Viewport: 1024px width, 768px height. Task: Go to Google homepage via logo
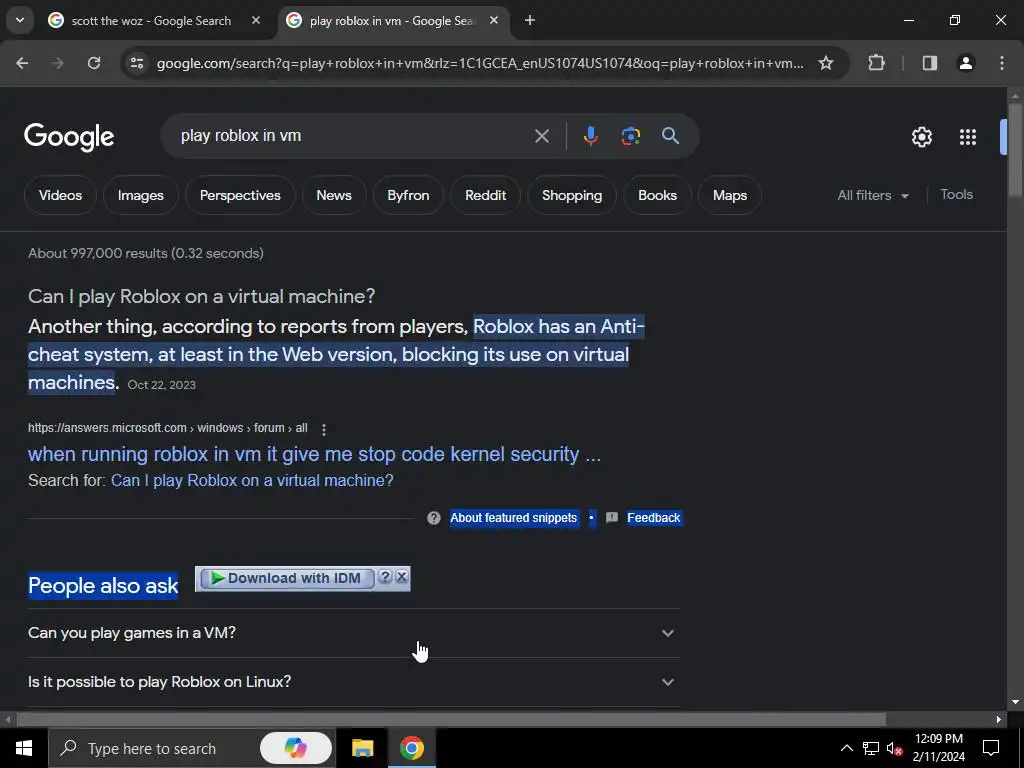pyautogui.click(x=69, y=136)
